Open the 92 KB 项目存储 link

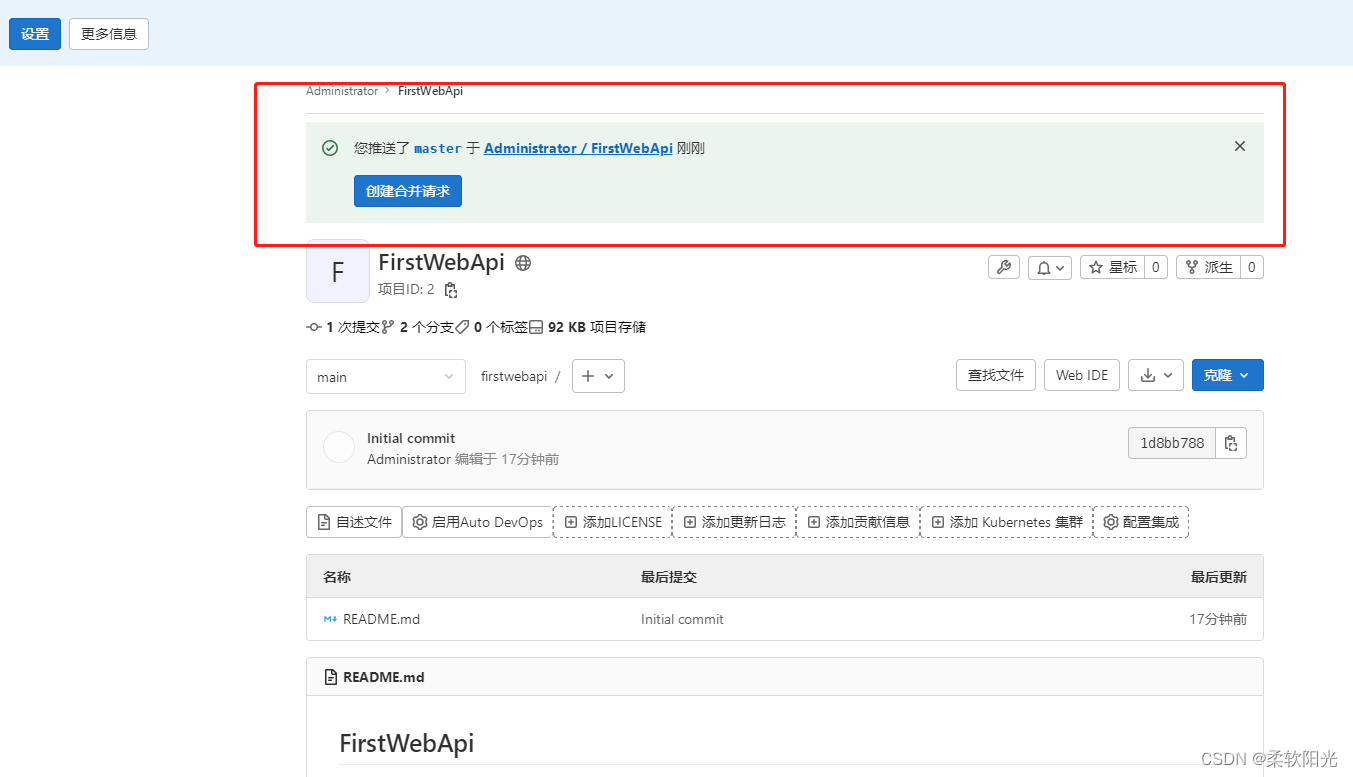(588, 327)
